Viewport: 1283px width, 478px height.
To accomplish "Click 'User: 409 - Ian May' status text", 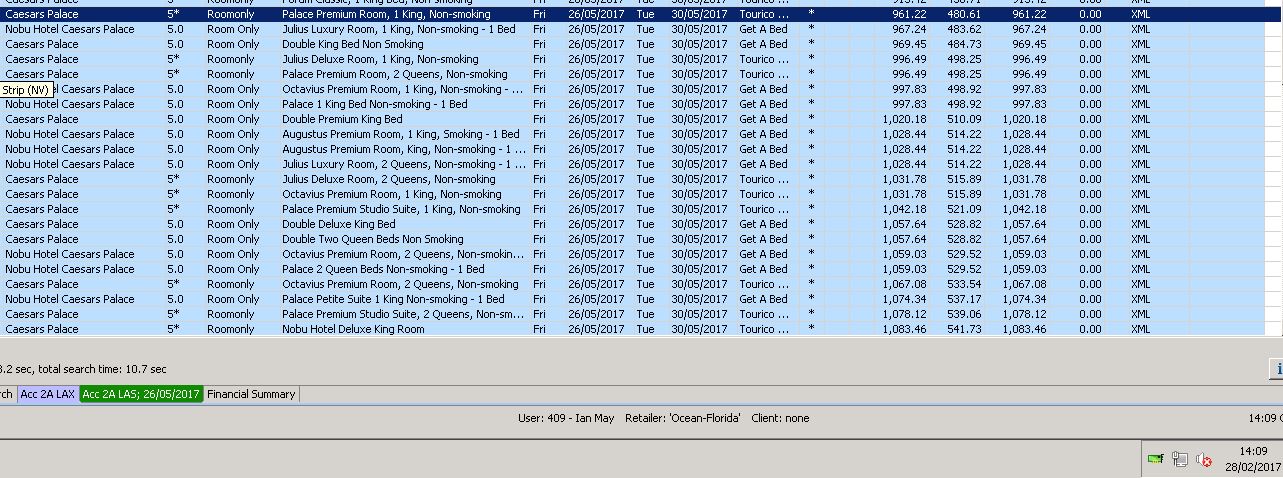I will pyautogui.click(x=565, y=418).
